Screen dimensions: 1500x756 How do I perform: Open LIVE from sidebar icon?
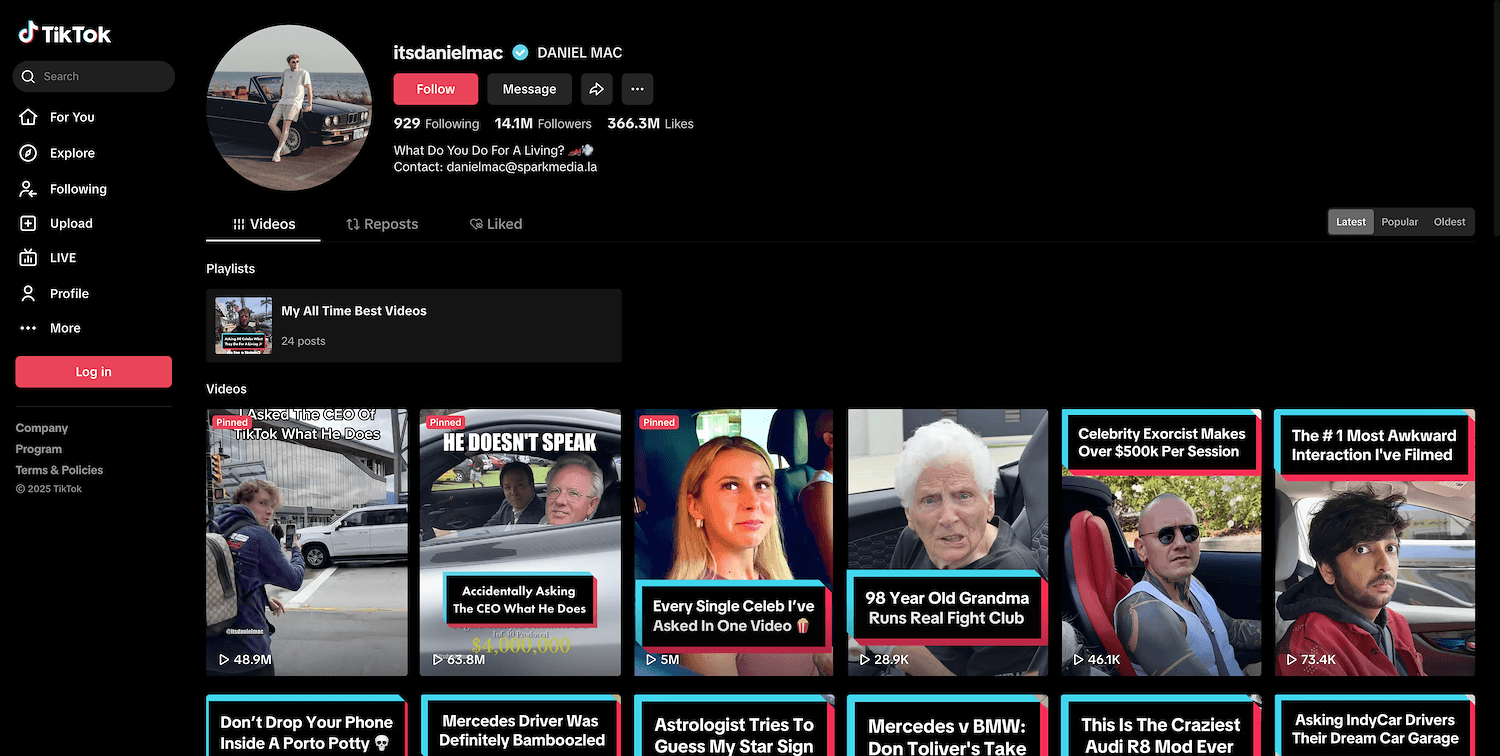pyautogui.click(x=29, y=258)
